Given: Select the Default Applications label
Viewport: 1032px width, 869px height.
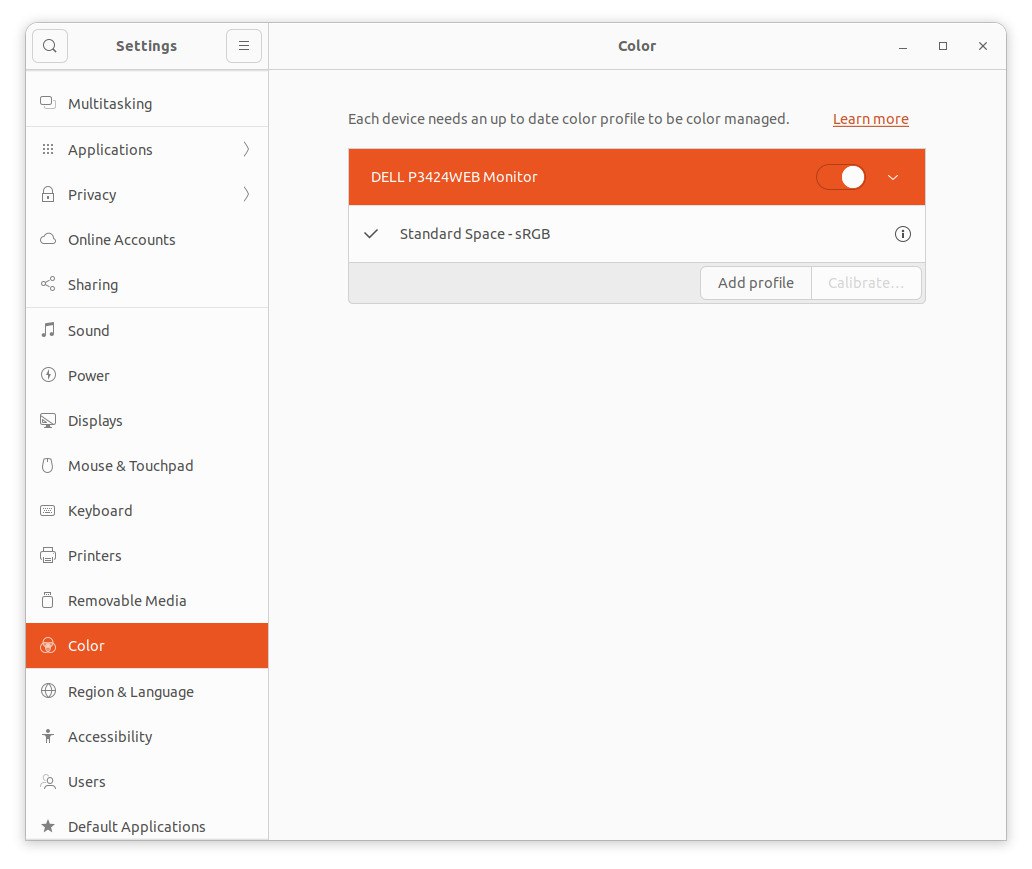Looking at the screenshot, I should coord(136,827).
